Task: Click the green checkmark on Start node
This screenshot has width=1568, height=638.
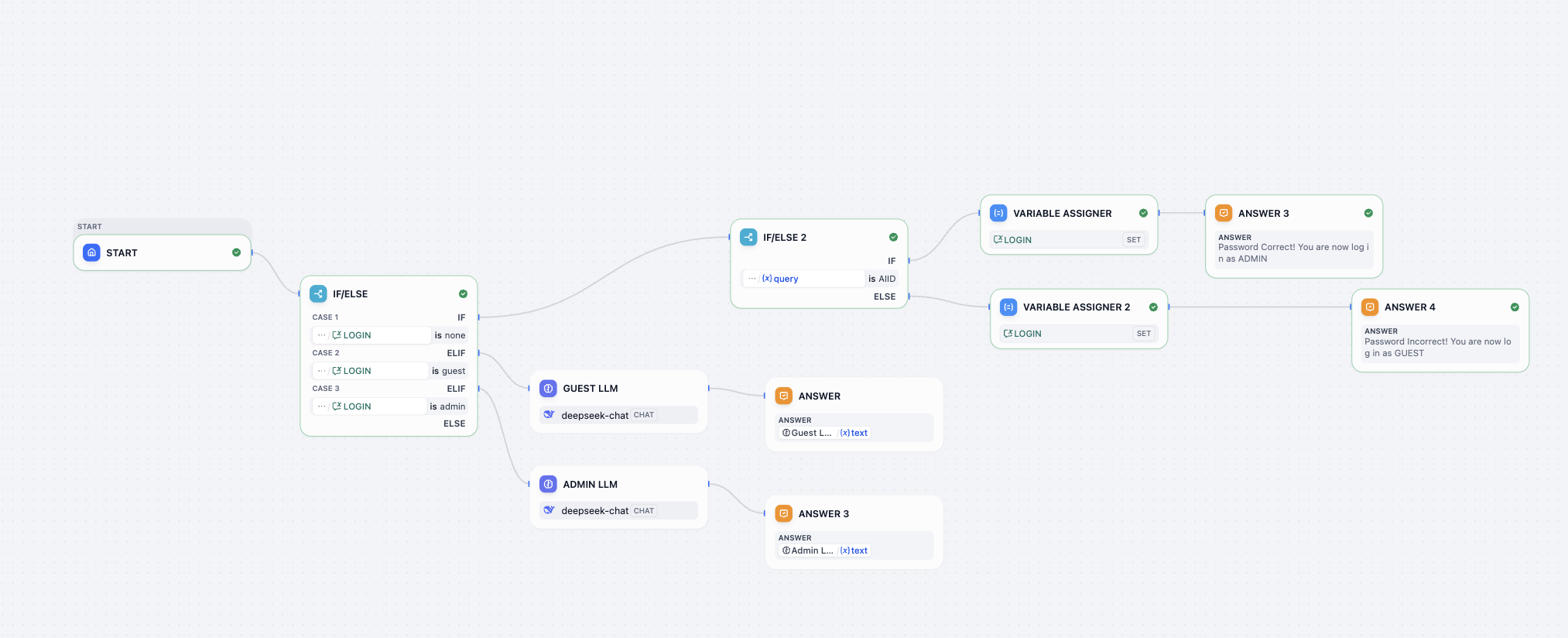Action: (x=236, y=252)
